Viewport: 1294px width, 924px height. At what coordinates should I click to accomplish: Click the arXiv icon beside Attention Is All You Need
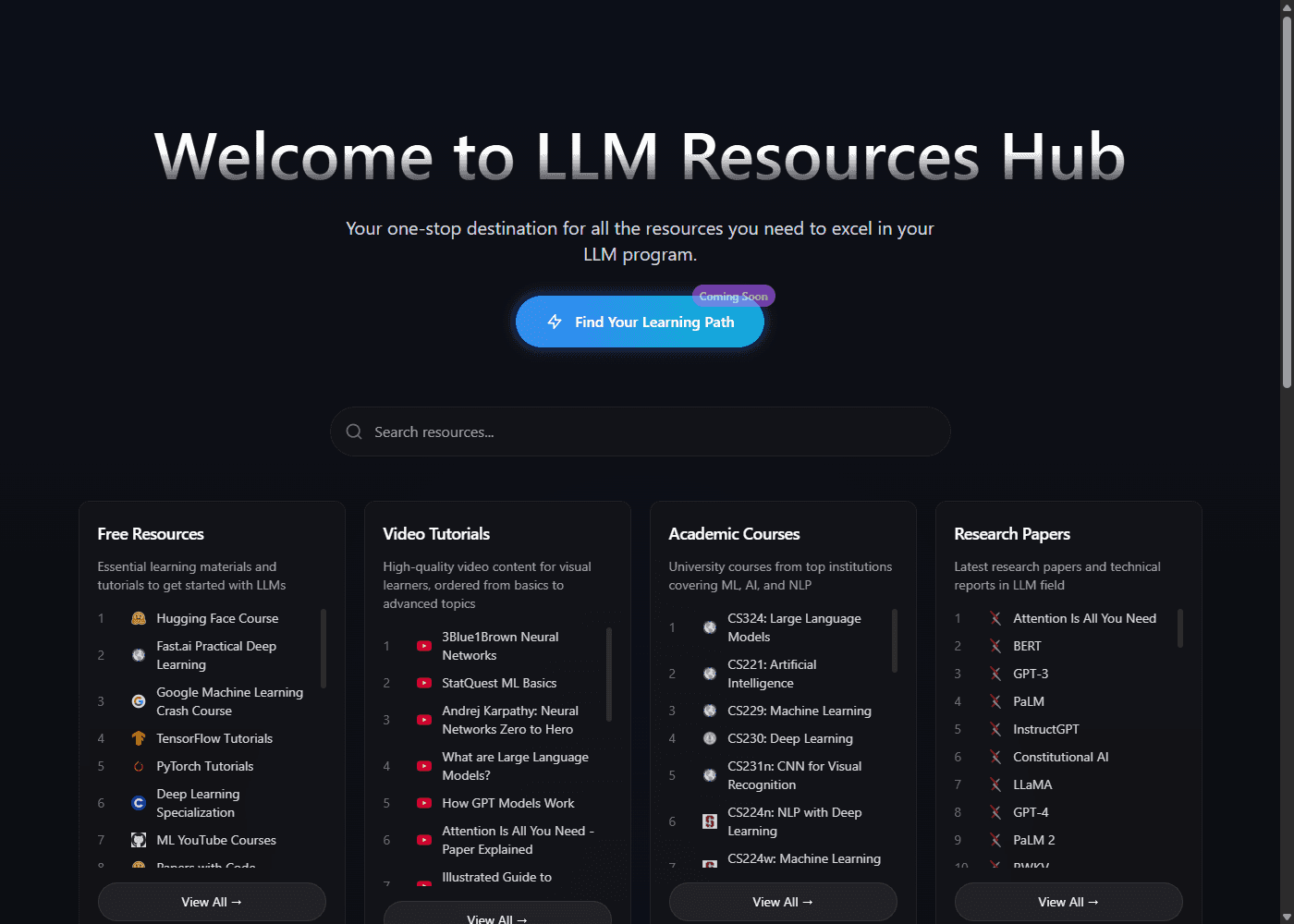[995, 618]
